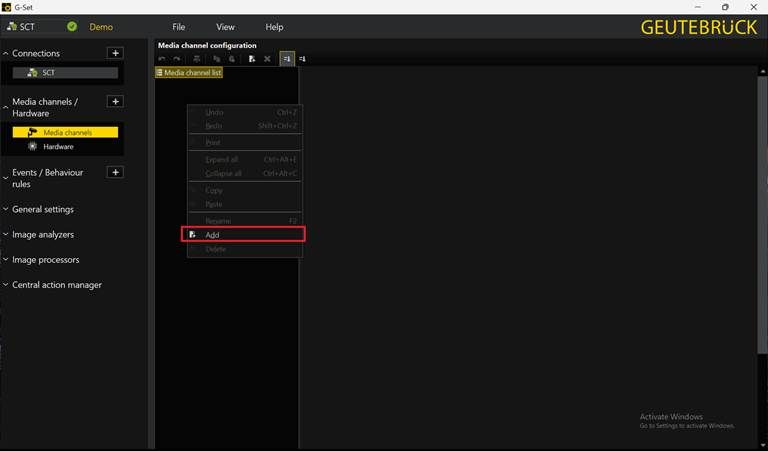Choose Delete in the context menu

[245, 249]
